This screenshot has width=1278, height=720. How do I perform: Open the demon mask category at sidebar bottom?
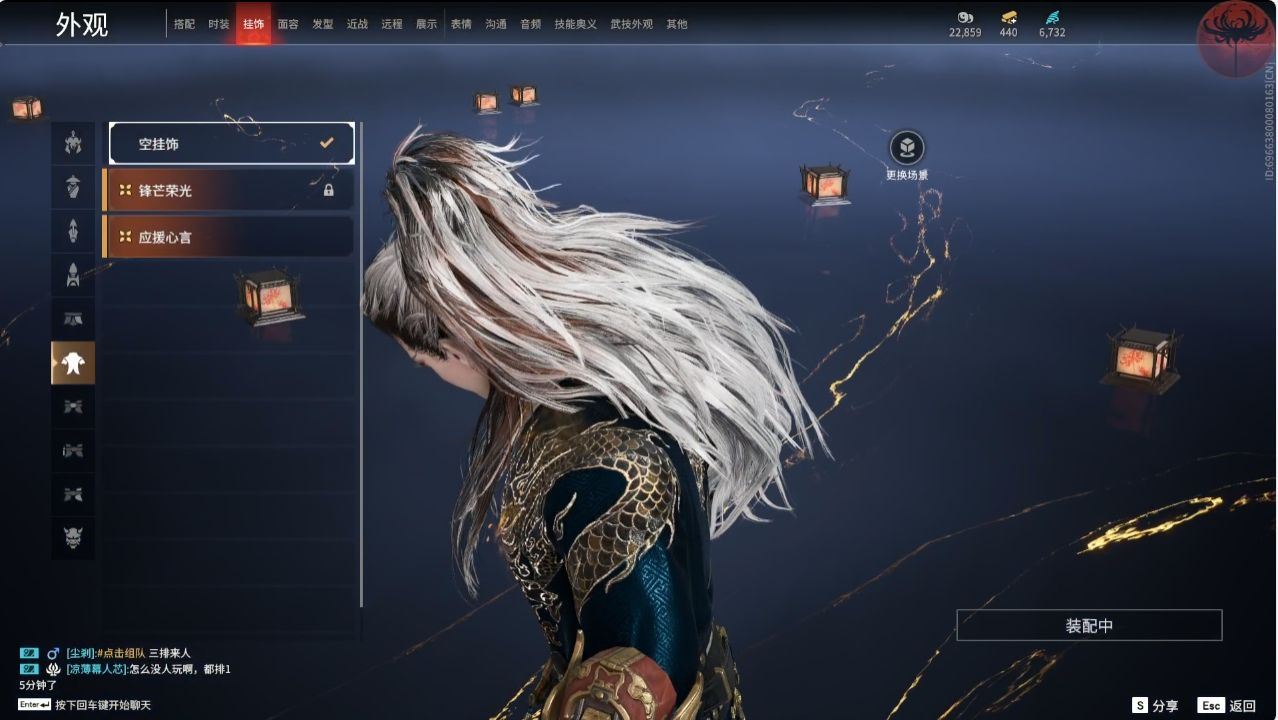(72, 538)
